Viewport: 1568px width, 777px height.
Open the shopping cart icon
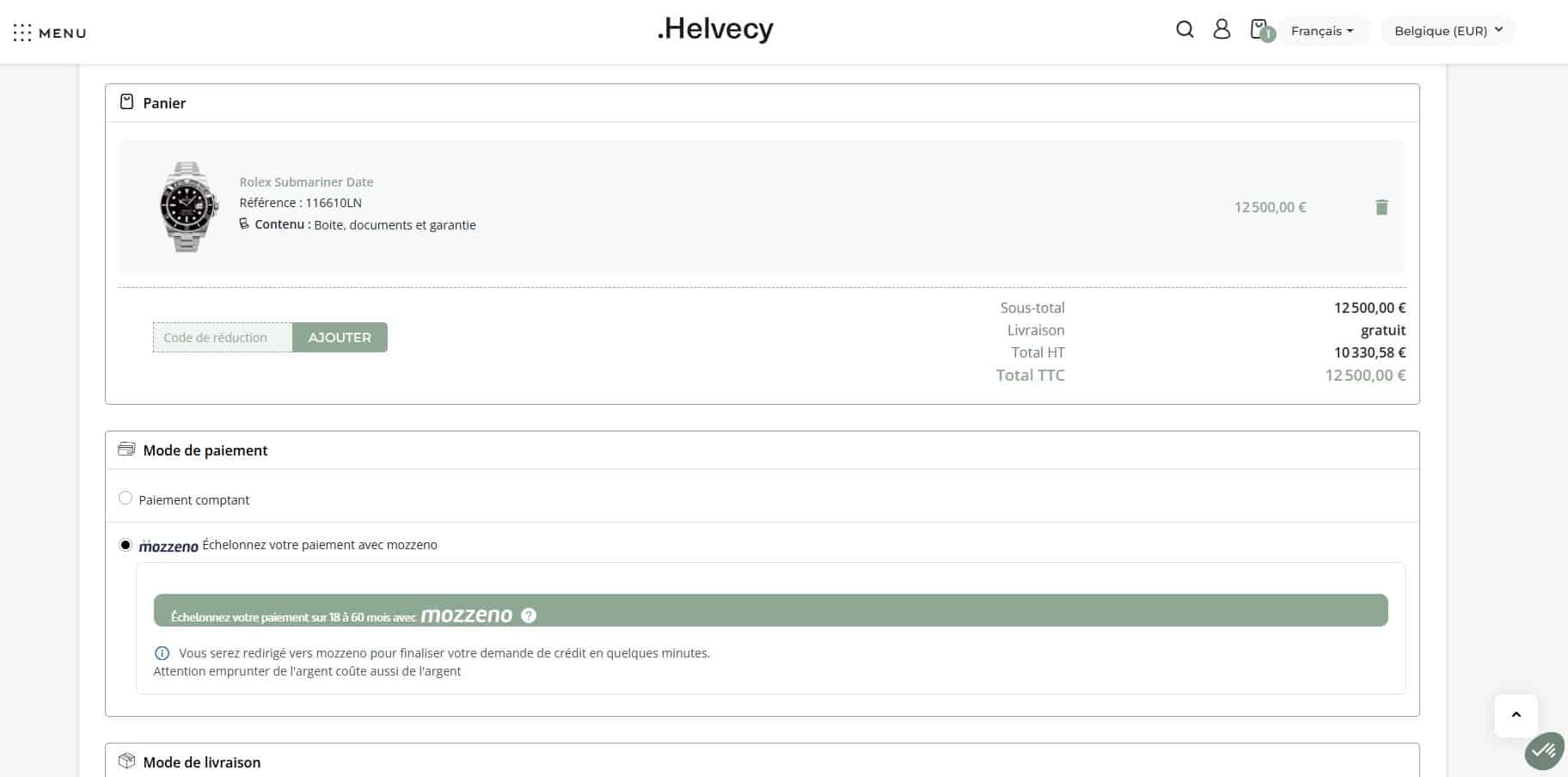click(1259, 29)
